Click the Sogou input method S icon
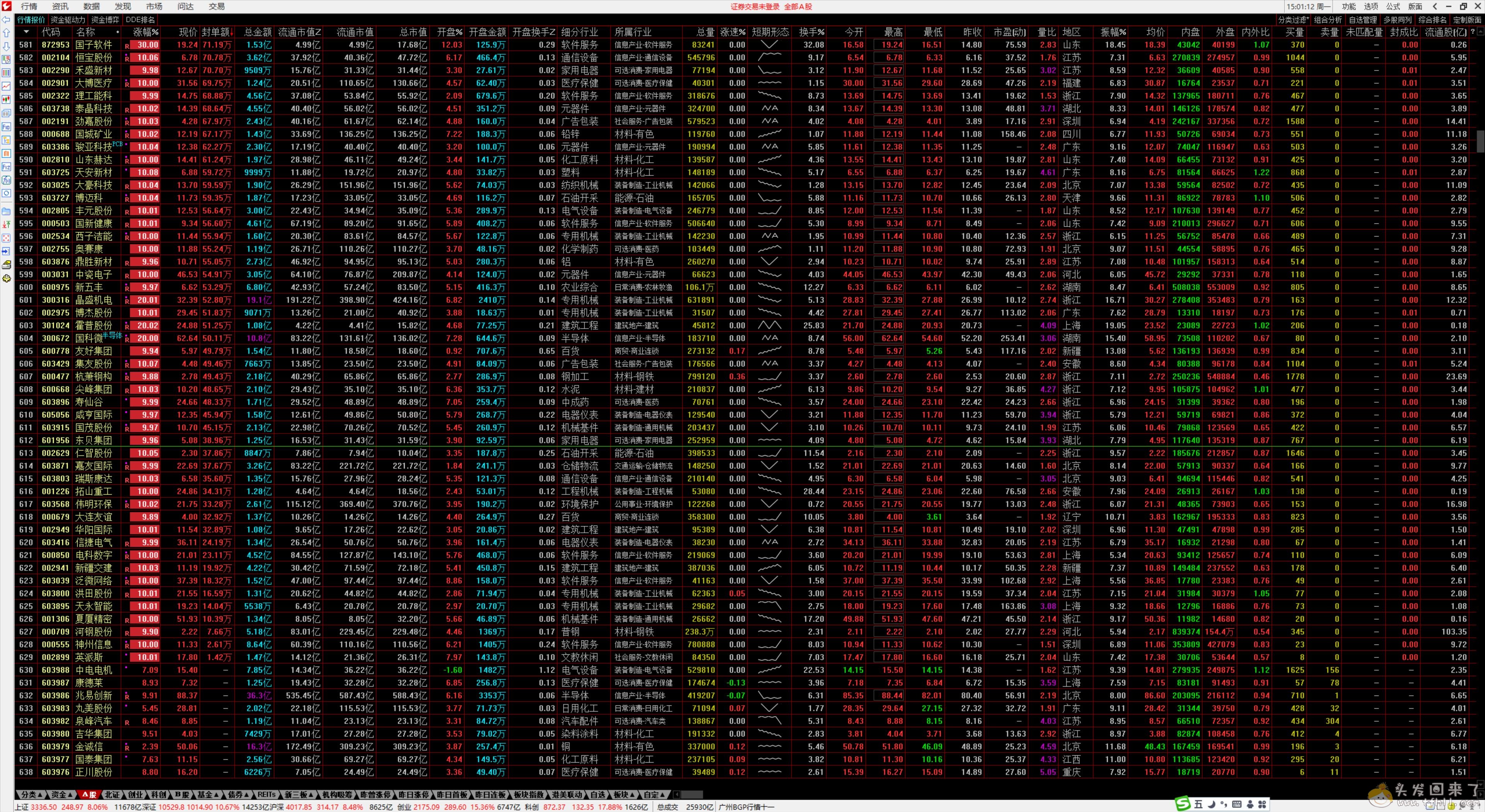 [1182, 803]
